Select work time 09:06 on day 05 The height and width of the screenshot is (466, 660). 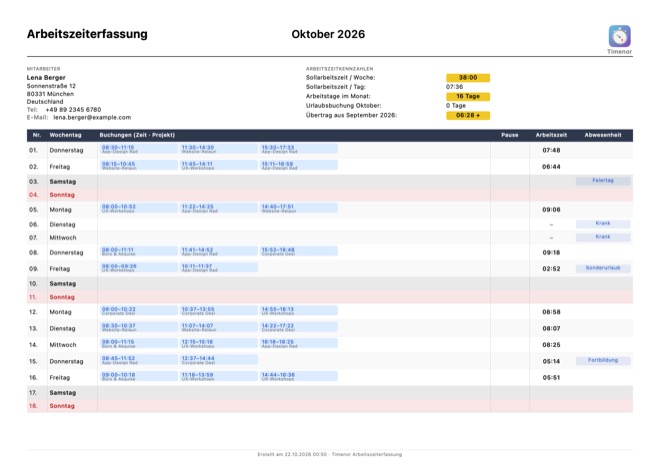pyautogui.click(x=551, y=210)
